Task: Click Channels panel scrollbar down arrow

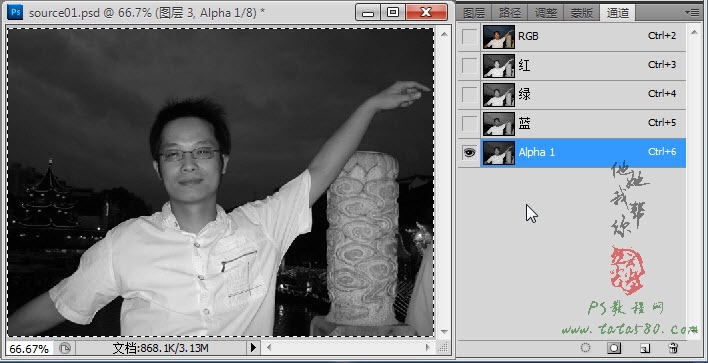Action: coord(694,330)
